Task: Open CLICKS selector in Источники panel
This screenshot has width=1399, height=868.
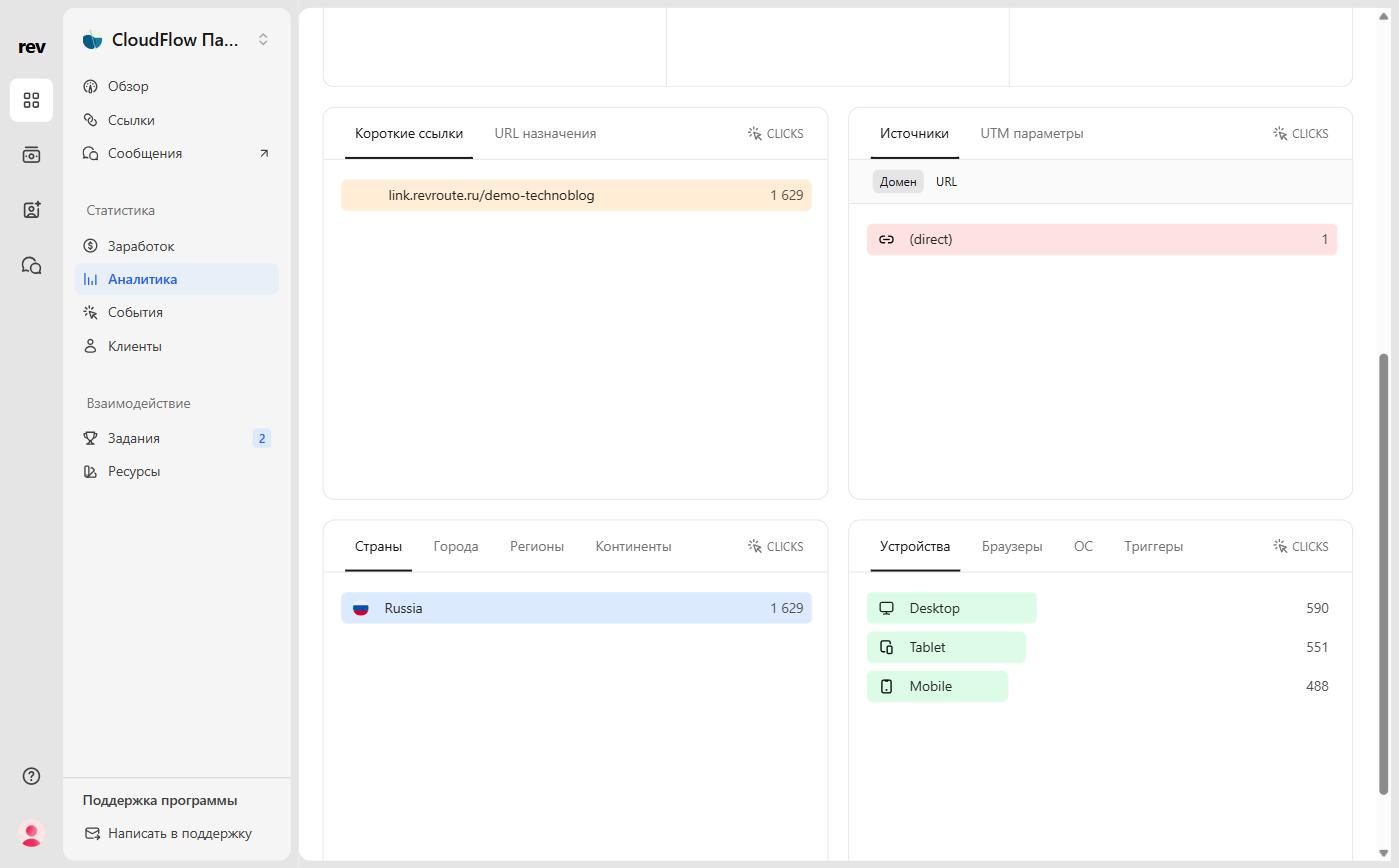Action: tap(1301, 133)
